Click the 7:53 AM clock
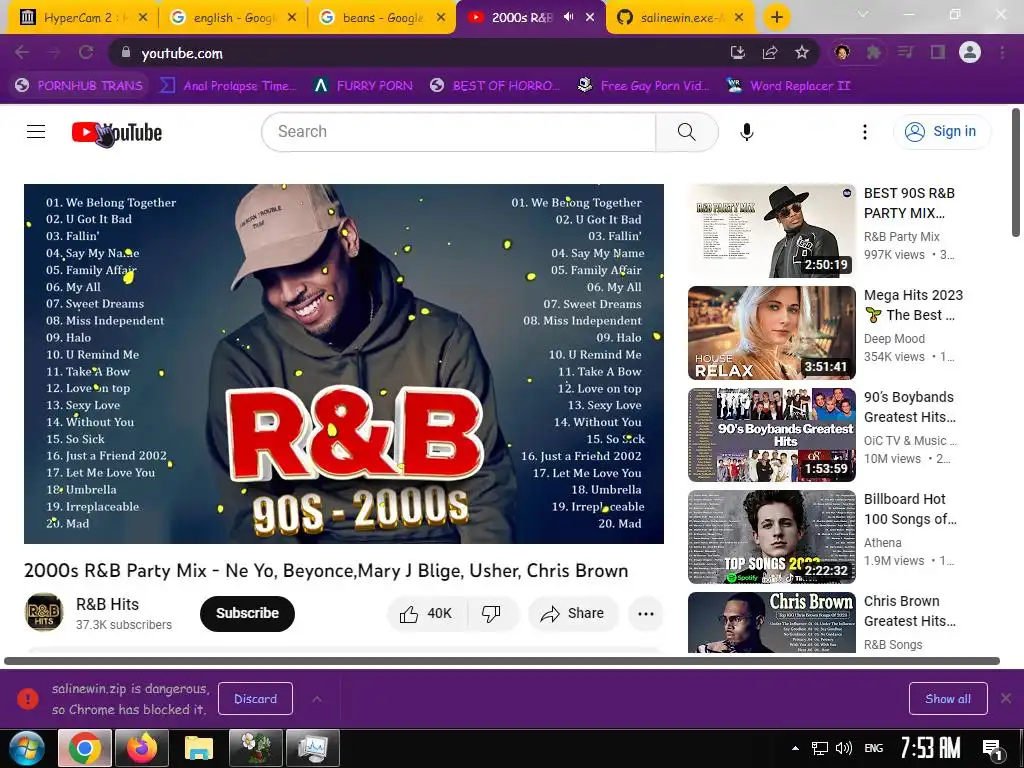This screenshot has height=768, width=1024. (931, 748)
